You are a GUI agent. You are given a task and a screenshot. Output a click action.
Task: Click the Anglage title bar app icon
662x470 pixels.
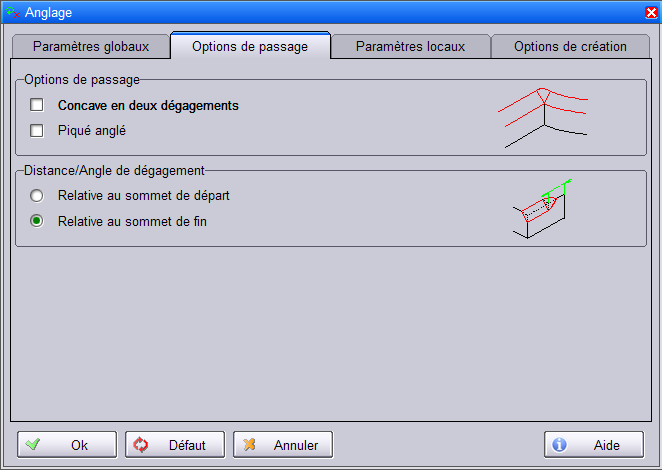(13, 13)
